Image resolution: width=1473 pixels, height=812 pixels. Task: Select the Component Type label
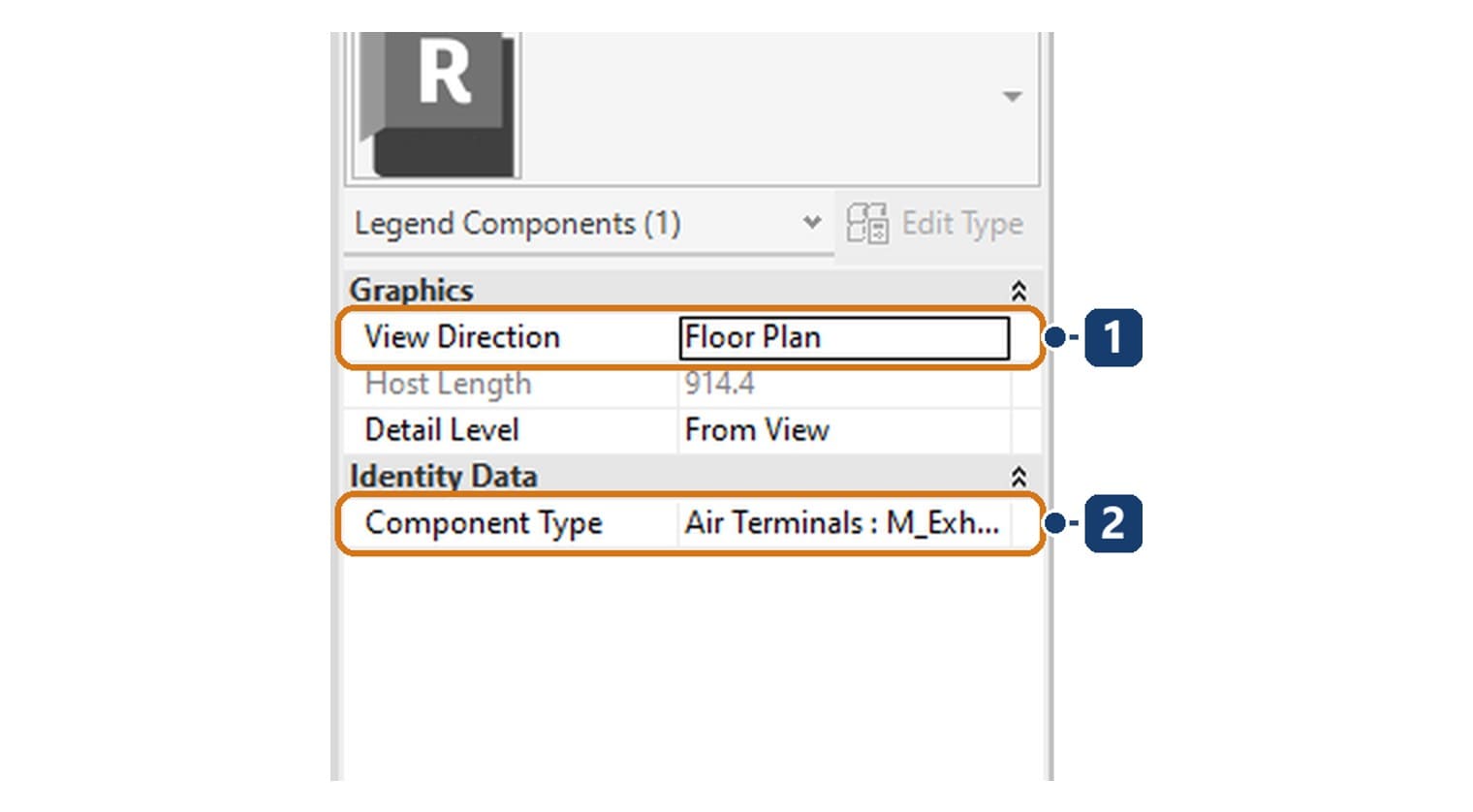click(484, 523)
